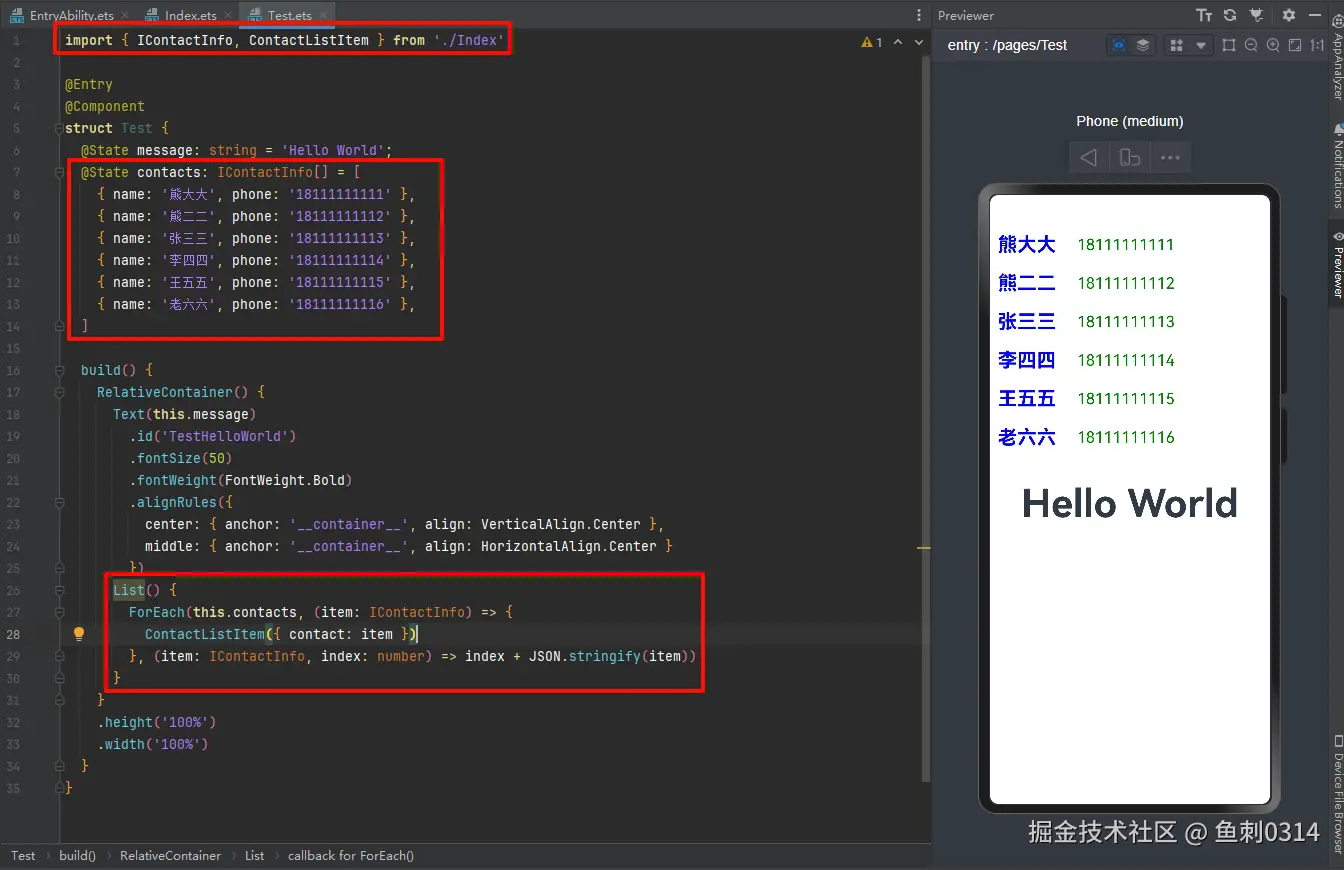This screenshot has width=1344, height=870.
Task: Click the yellow warning stripe in the editor scrollbar
Action: tap(924, 548)
